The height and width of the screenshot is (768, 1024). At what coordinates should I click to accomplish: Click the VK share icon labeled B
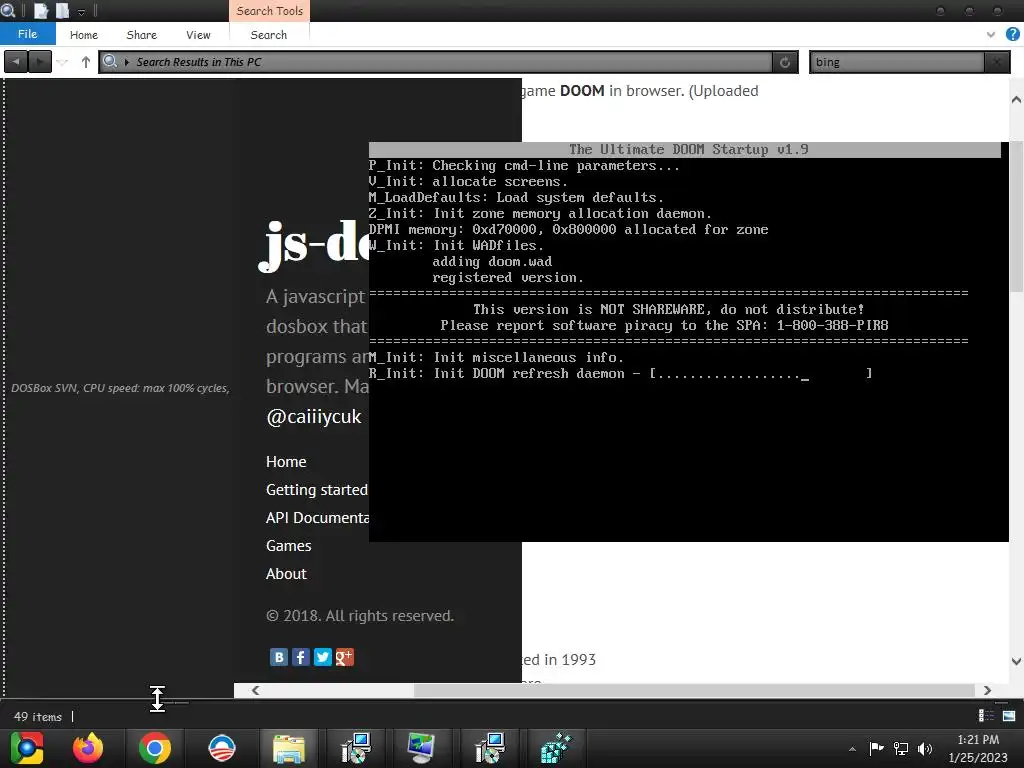pos(279,657)
